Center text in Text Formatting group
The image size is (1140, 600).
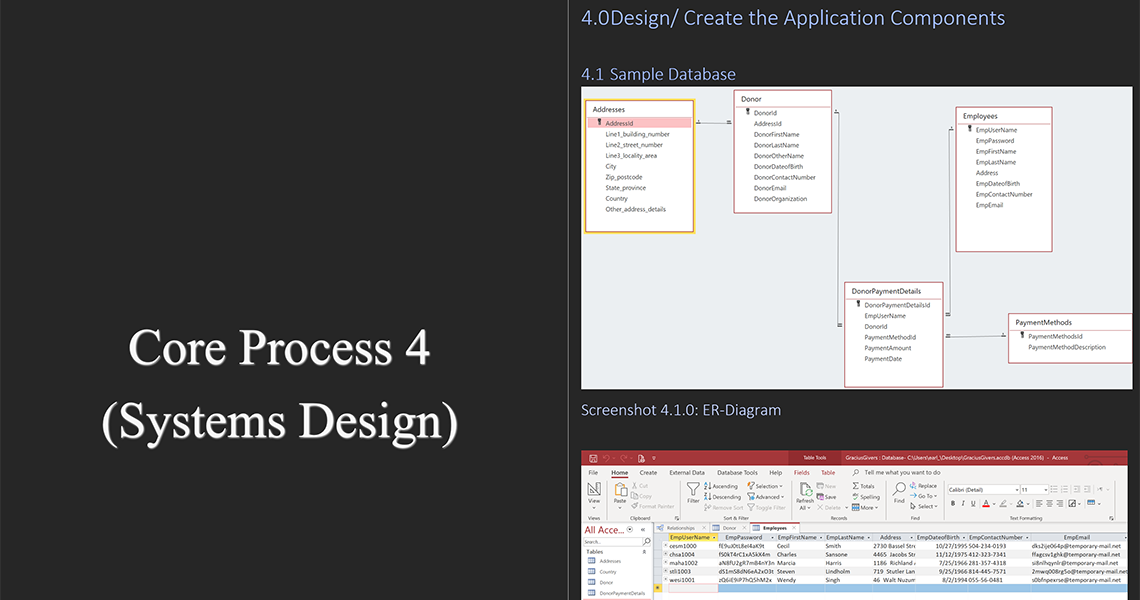(x=1049, y=503)
